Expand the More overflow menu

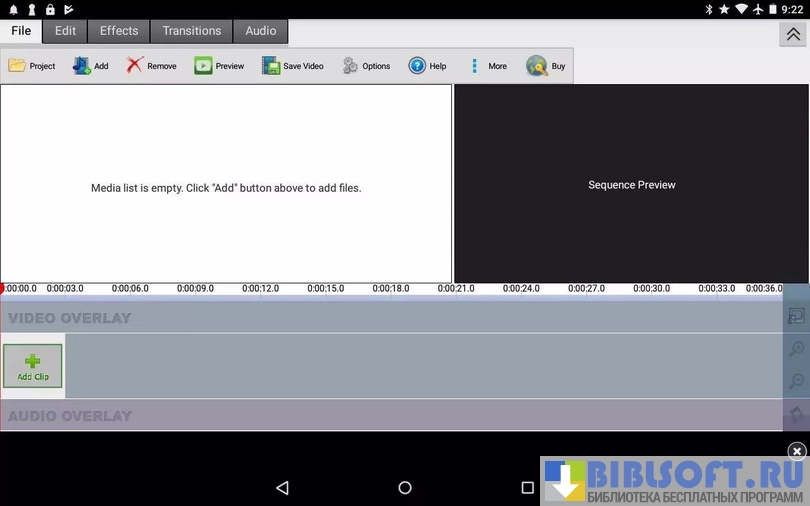(487, 66)
